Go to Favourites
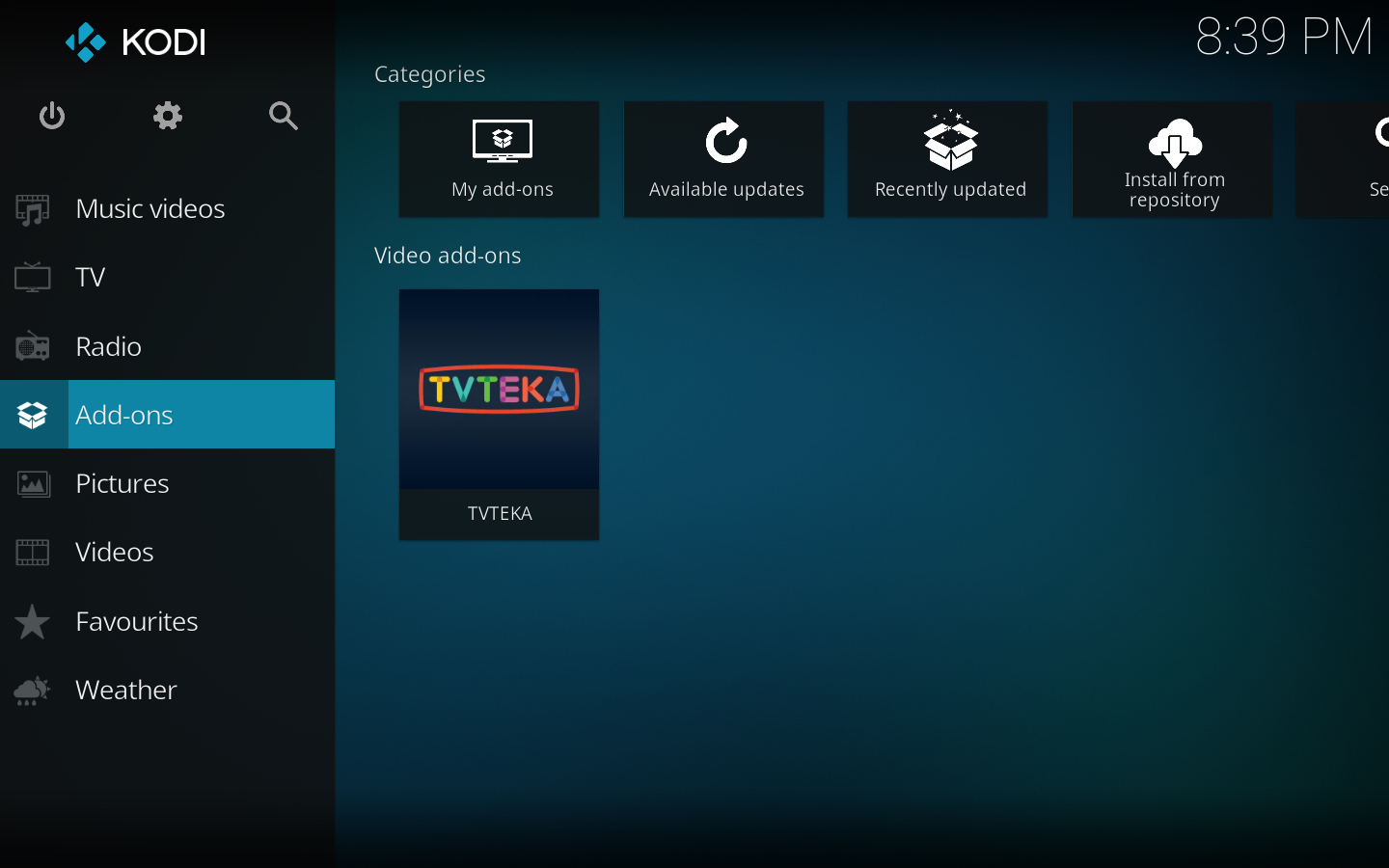 tap(137, 621)
